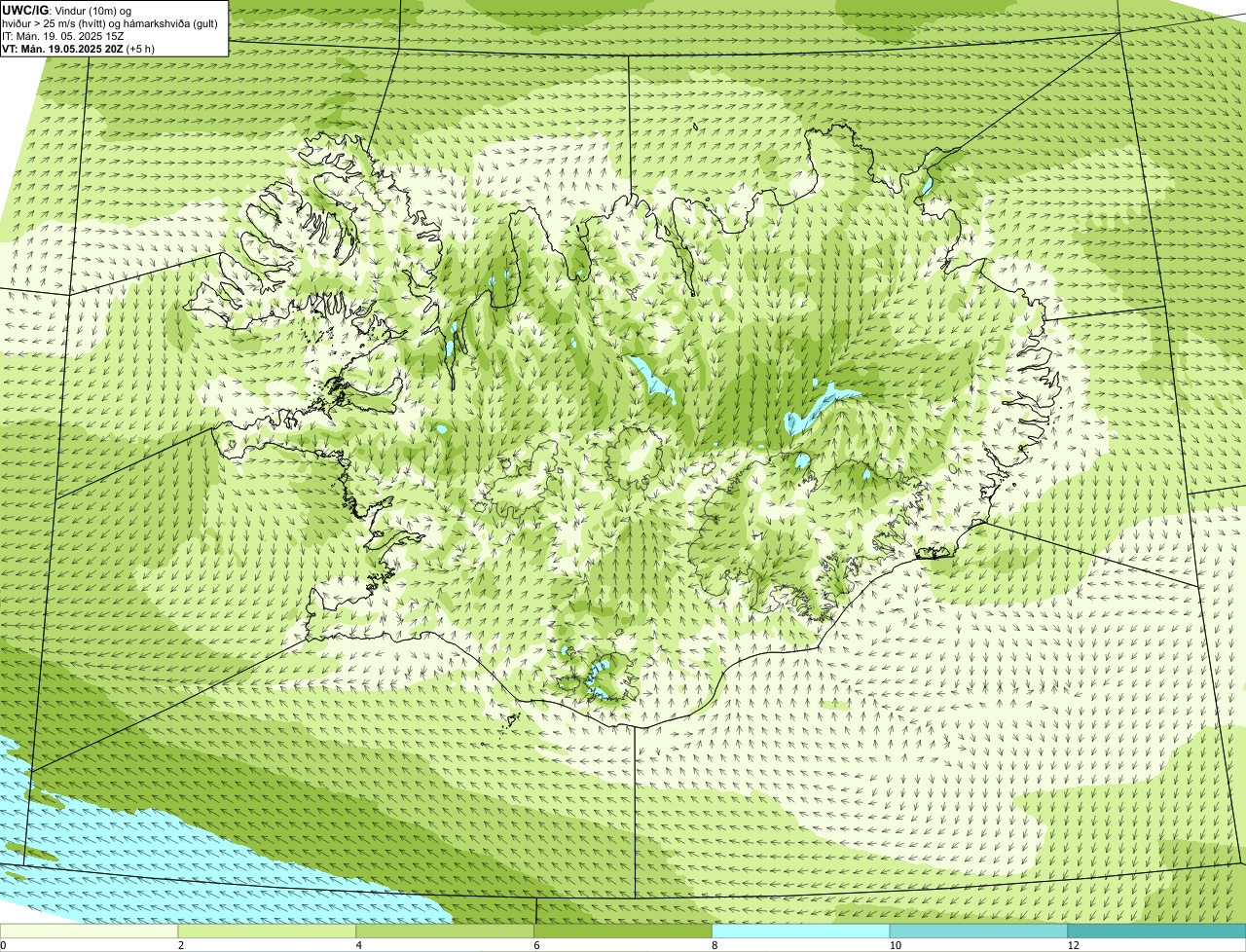Image resolution: width=1246 pixels, height=952 pixels.
Task: Select the 6–8 m/s dark green color segment
Action: 624,931
